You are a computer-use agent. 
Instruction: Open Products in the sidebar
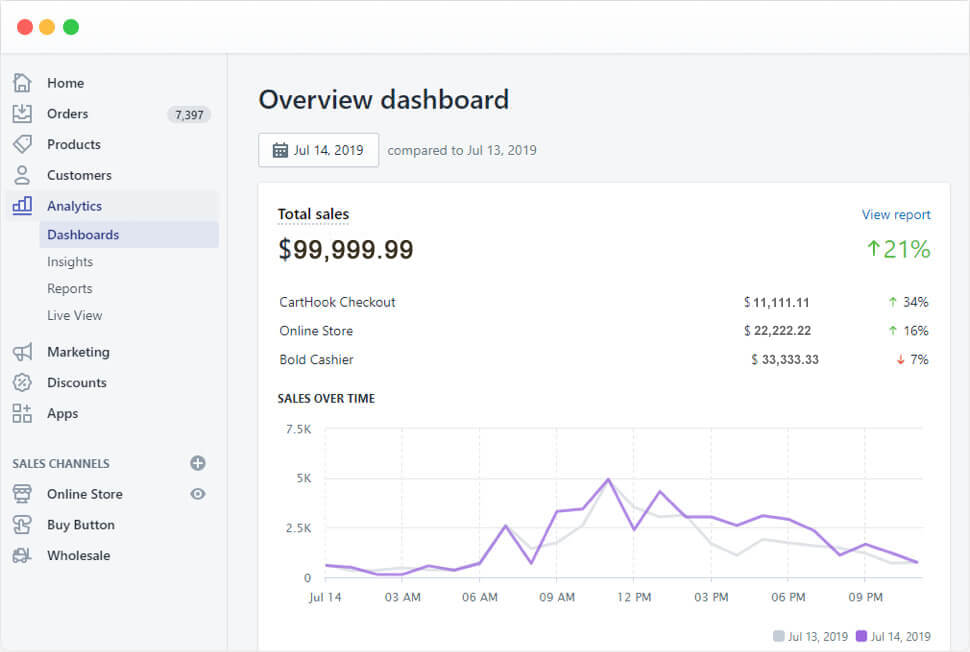pos(74,145)
